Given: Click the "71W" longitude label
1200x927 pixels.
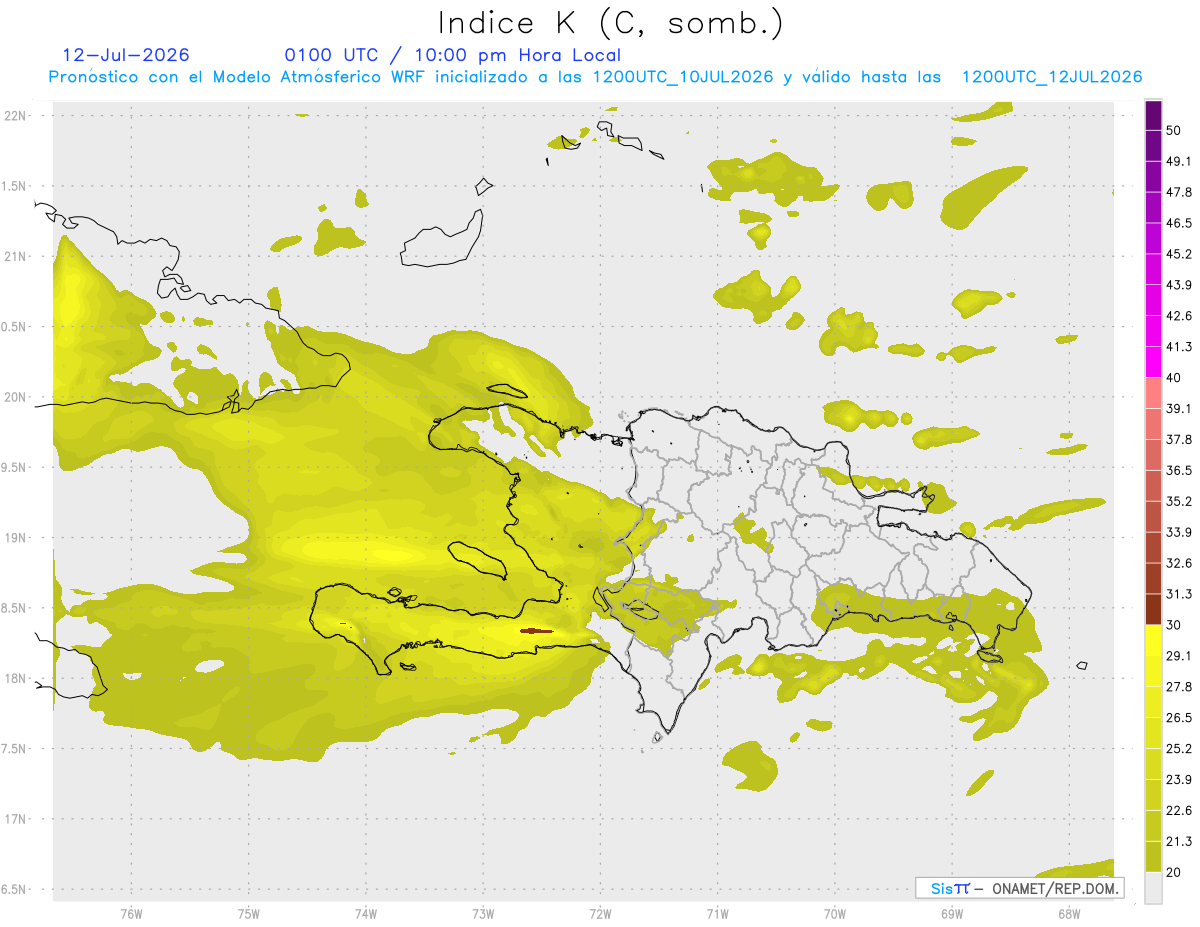Looking at the screenshot, I should pyautogui.click(x=717, y=913).
